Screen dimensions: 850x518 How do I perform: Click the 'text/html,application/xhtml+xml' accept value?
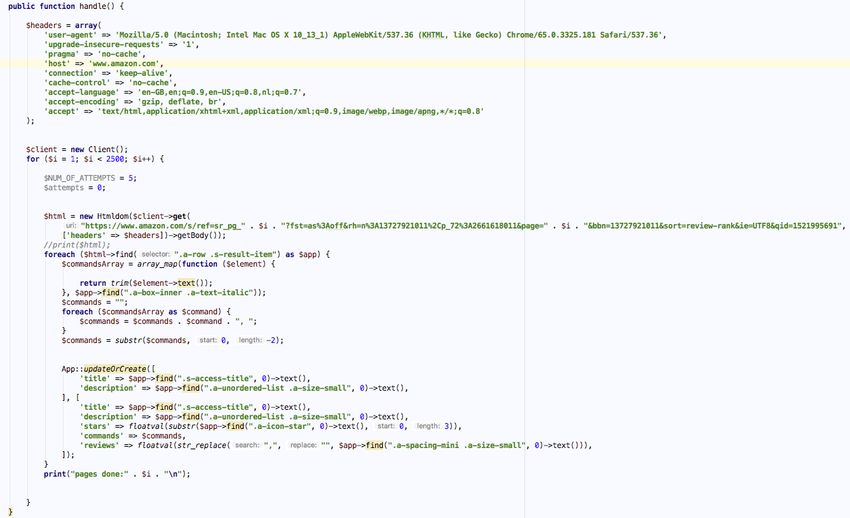tap(291, 111)
